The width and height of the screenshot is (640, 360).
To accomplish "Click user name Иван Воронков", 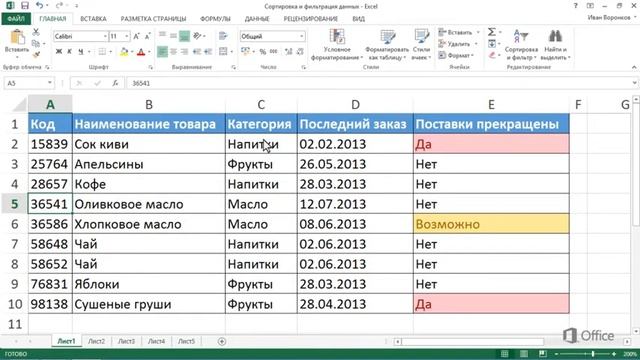I will [x=609, y=18].
